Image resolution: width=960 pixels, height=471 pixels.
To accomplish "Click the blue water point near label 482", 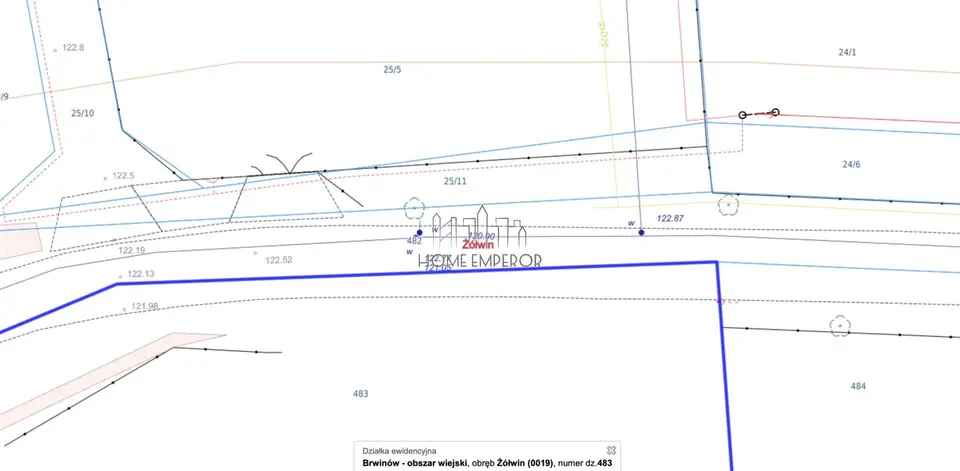I will (x=419, y=233).
